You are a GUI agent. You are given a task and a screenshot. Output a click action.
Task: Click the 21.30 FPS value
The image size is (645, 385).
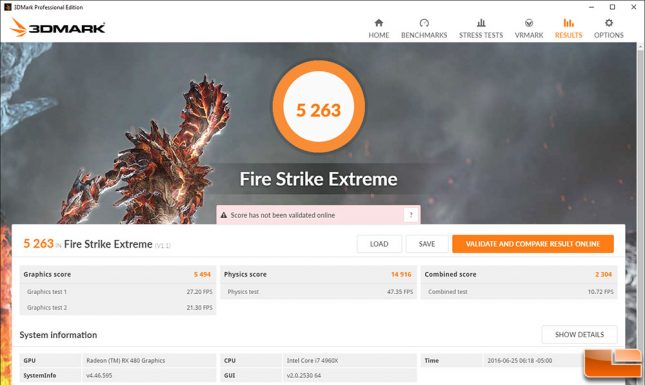(200, 307)
